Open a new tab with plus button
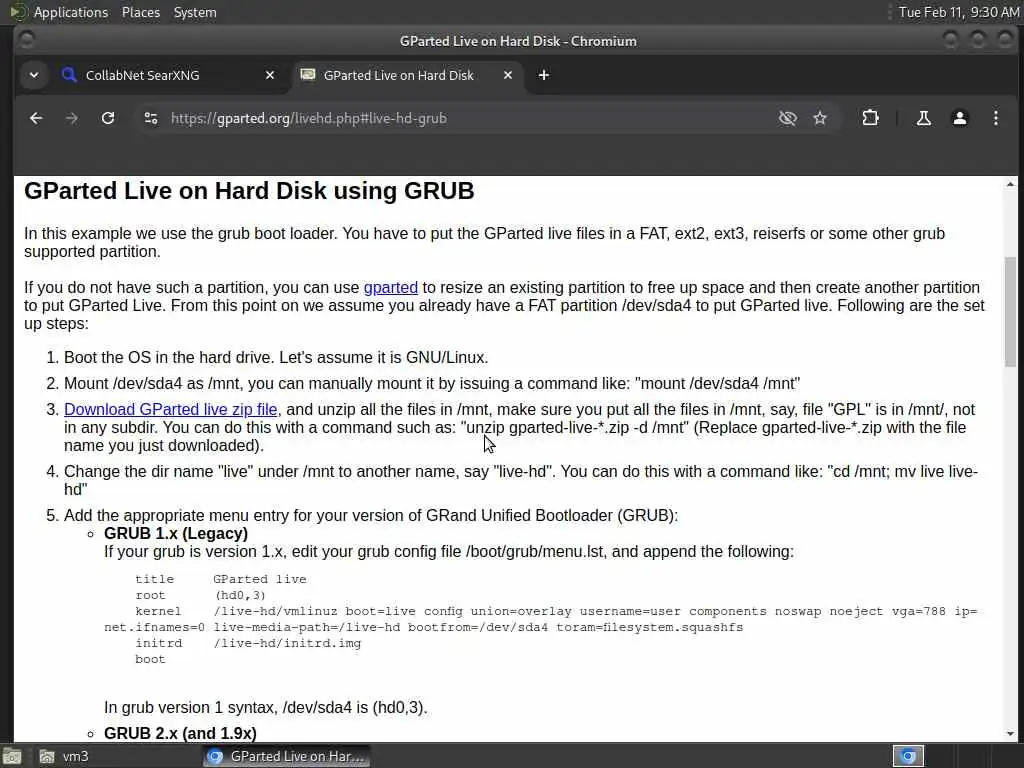The image size is (1024, 768). pos(543,75)
